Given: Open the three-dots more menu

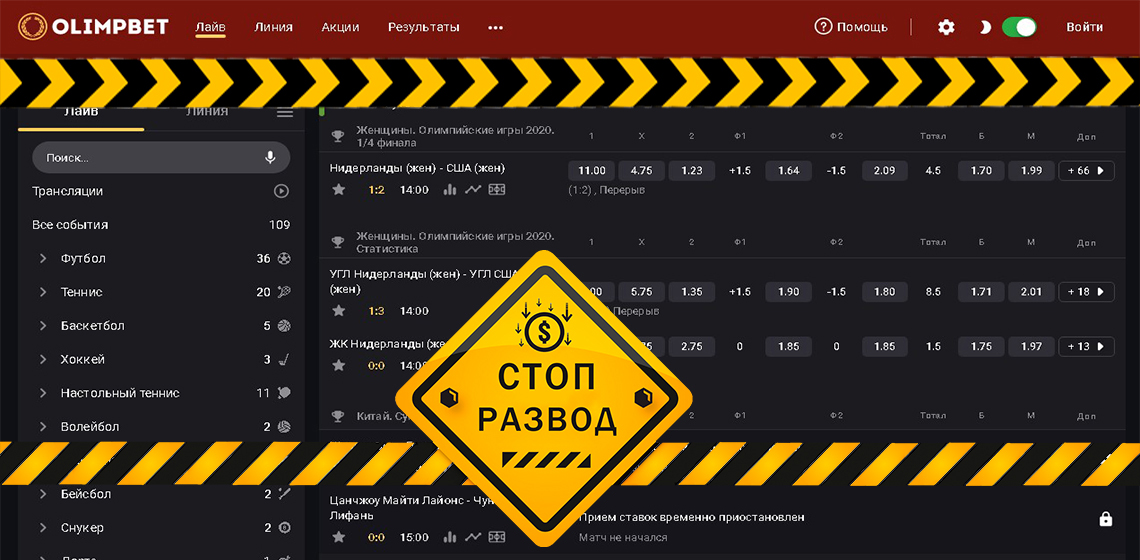Looking at the screenshot, I should point(496,28).
